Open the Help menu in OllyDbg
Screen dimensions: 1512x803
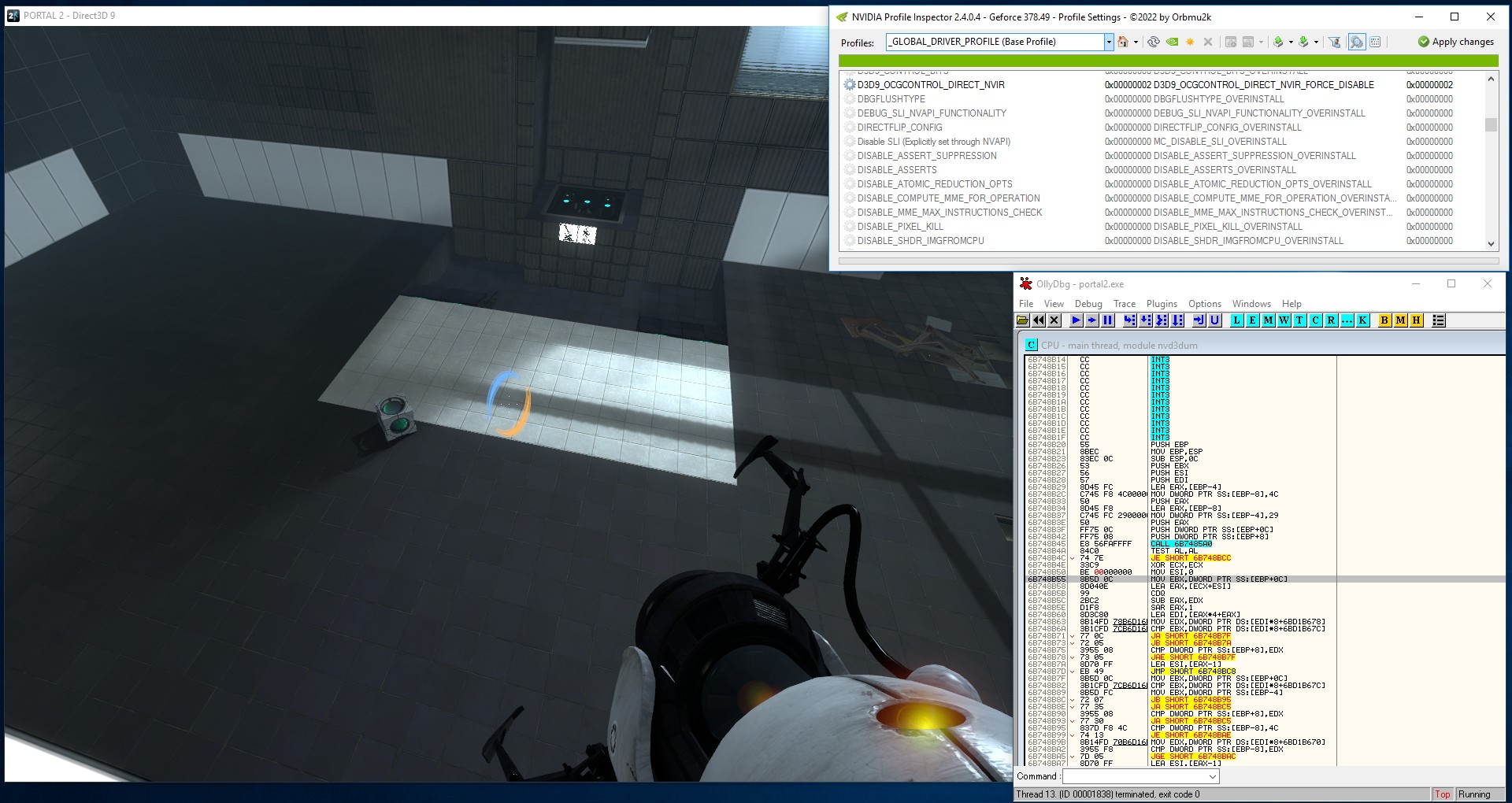(x=1291, y=304)
